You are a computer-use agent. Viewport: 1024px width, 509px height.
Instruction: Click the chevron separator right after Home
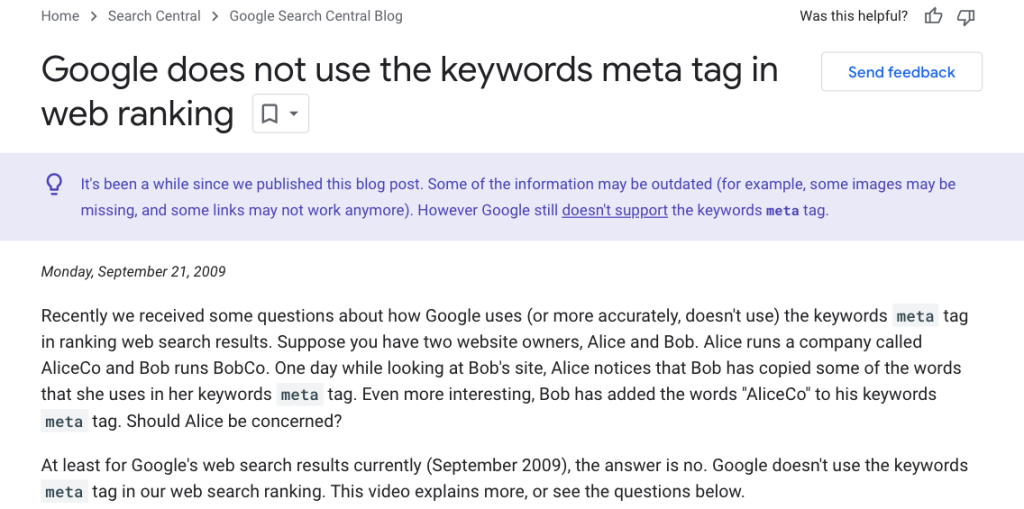click(93, 16)
